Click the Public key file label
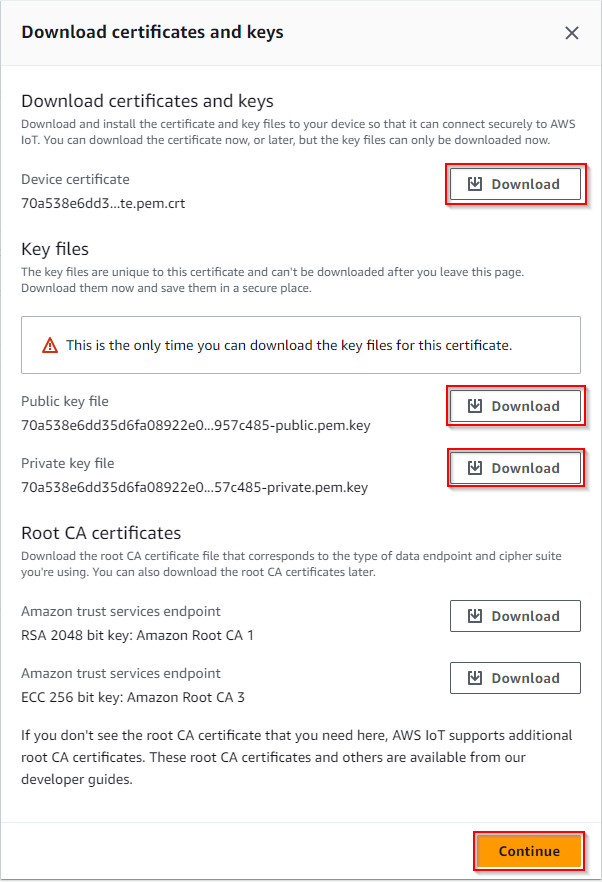Screen dimensions: 602x882 [x=65, y=401]
